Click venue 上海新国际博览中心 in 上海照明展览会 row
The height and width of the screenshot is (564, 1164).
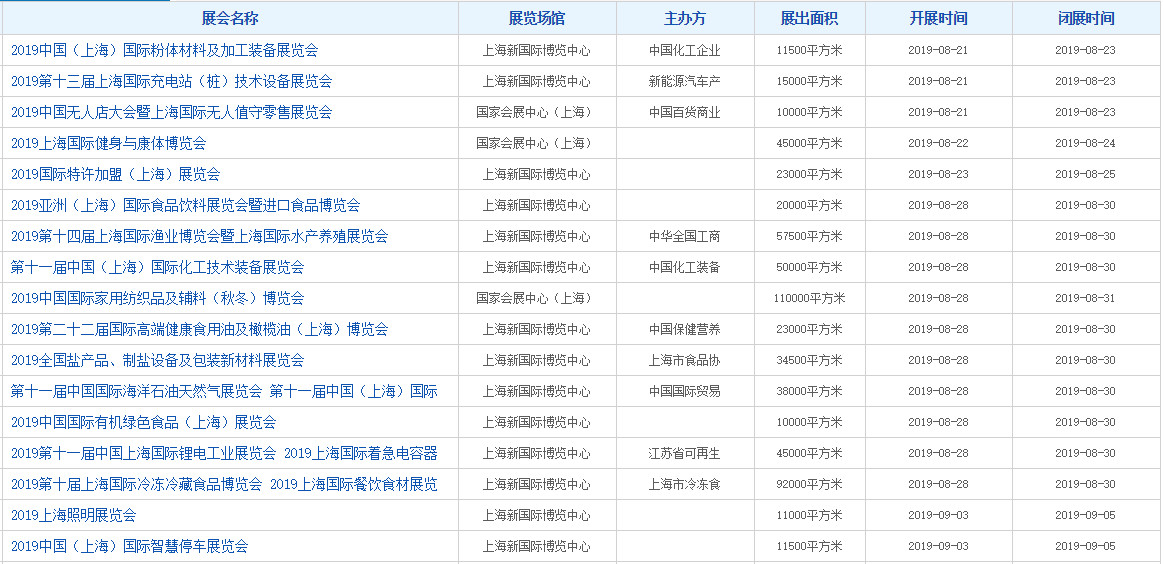(537, 515)
